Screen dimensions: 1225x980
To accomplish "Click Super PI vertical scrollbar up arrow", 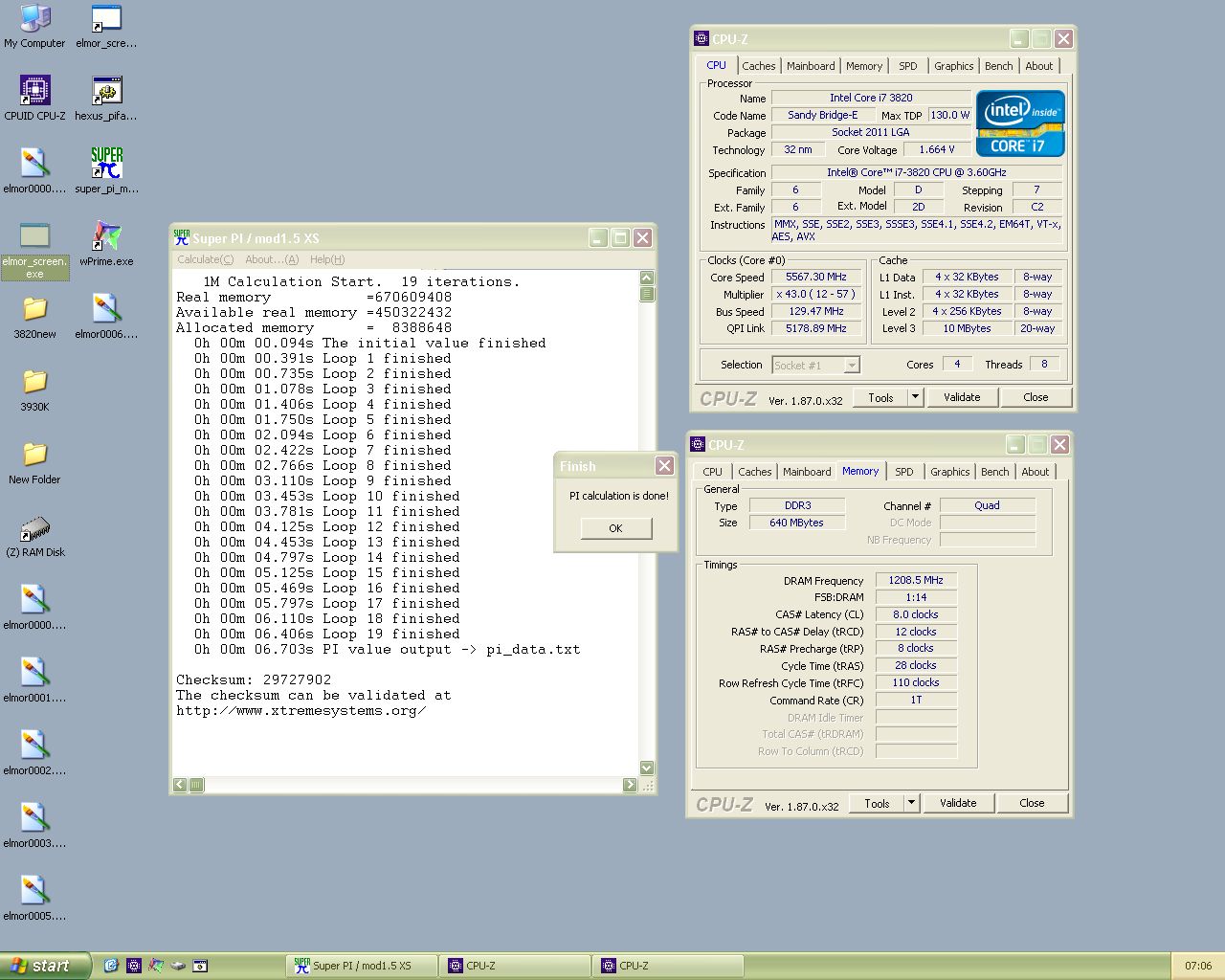I will (x=647, y=278).
